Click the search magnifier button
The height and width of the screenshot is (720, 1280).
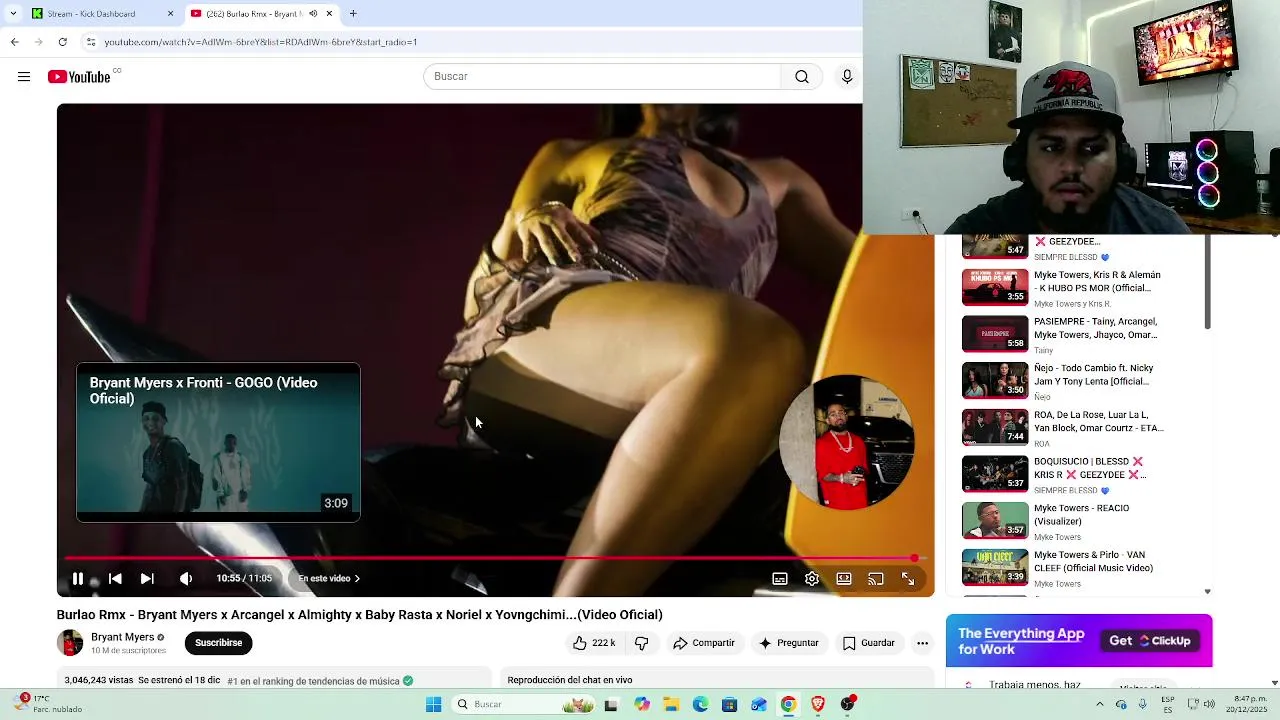(x=802, y=77)
